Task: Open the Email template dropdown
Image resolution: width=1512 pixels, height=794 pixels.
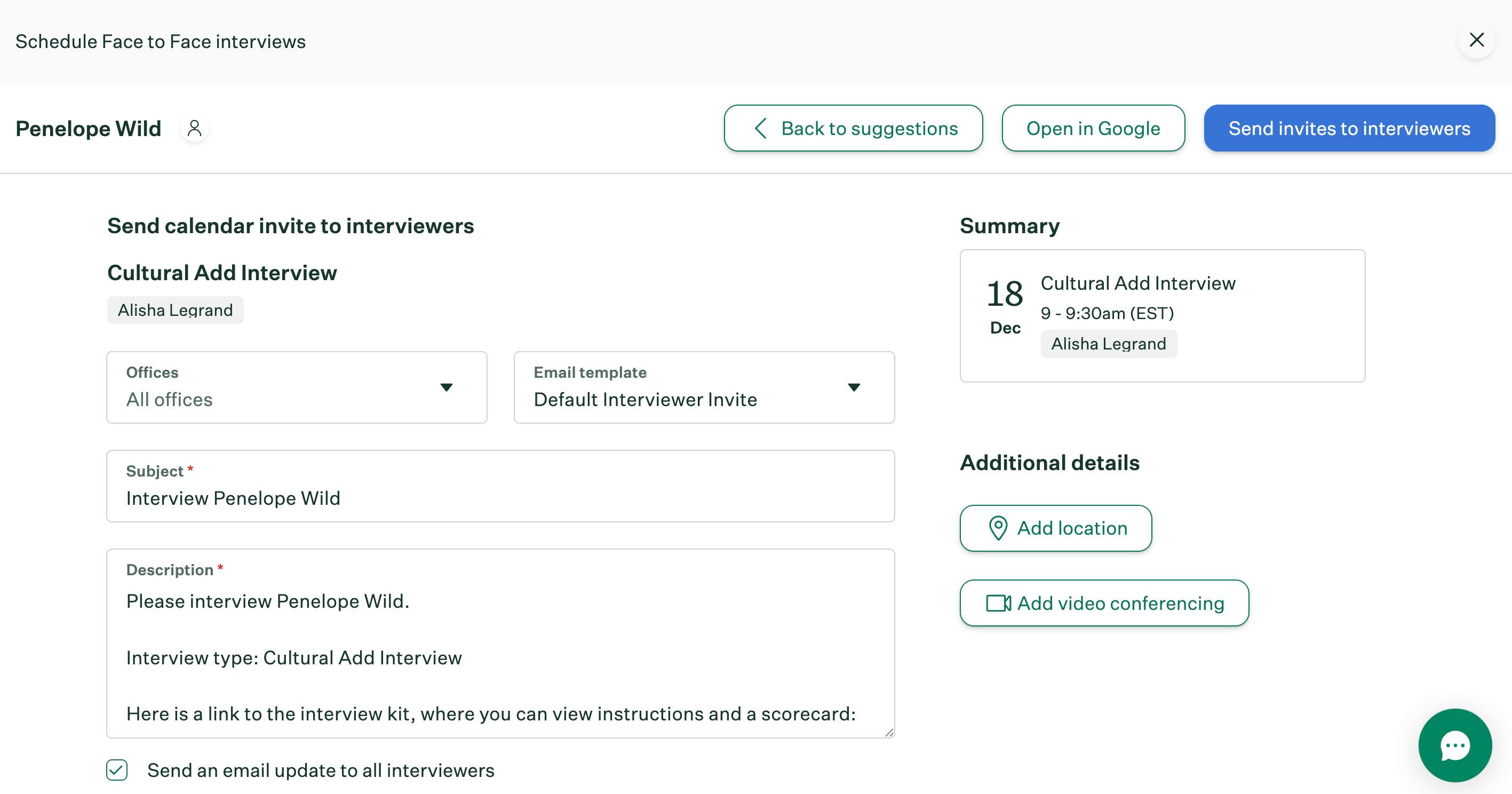Action: [x=703, y=387]
